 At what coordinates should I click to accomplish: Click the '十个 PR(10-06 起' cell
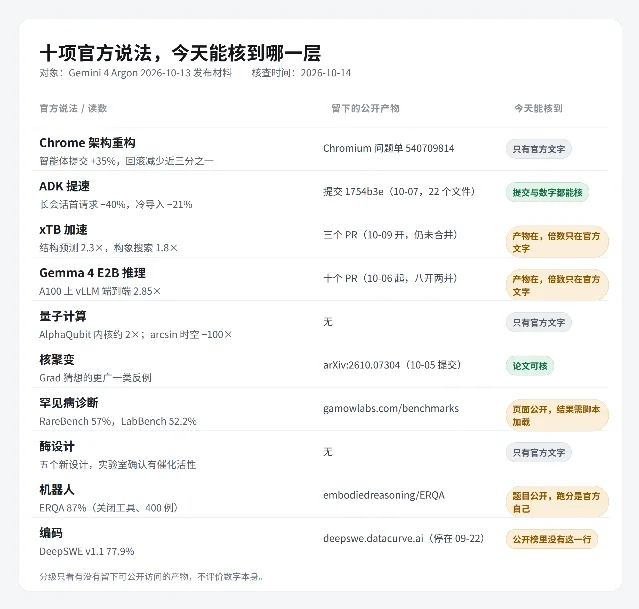tap(390, 278)
